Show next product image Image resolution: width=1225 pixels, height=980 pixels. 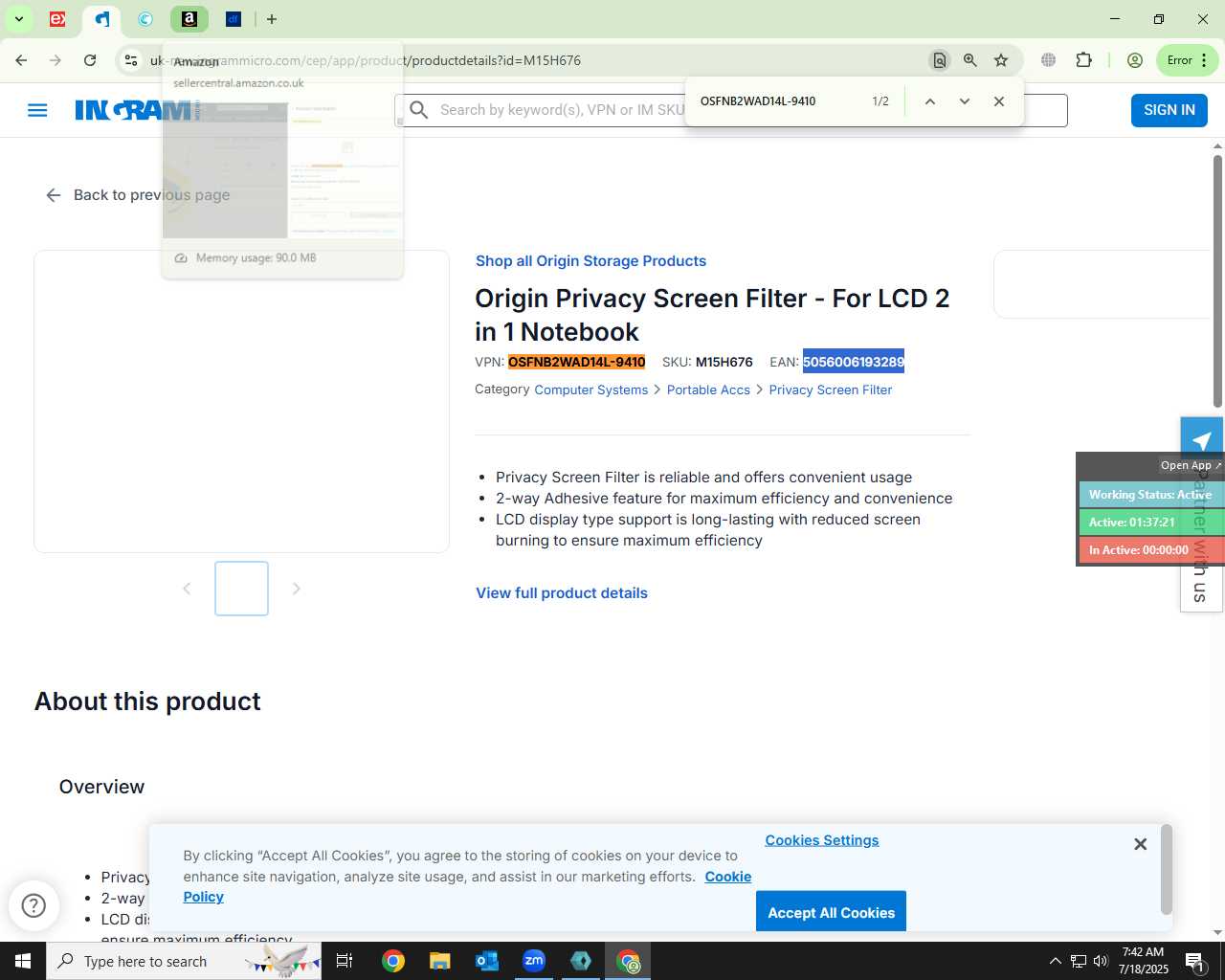(x=296, y=589)
